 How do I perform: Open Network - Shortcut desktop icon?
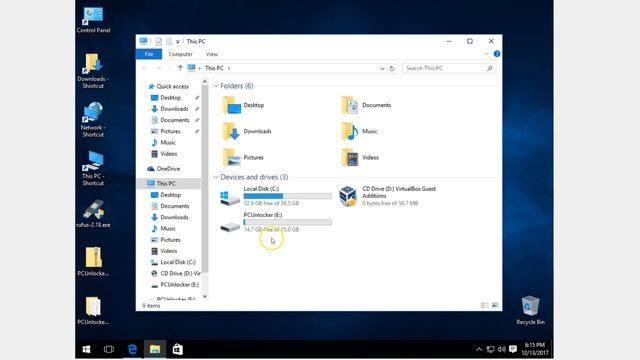click(x=93, y=119)
